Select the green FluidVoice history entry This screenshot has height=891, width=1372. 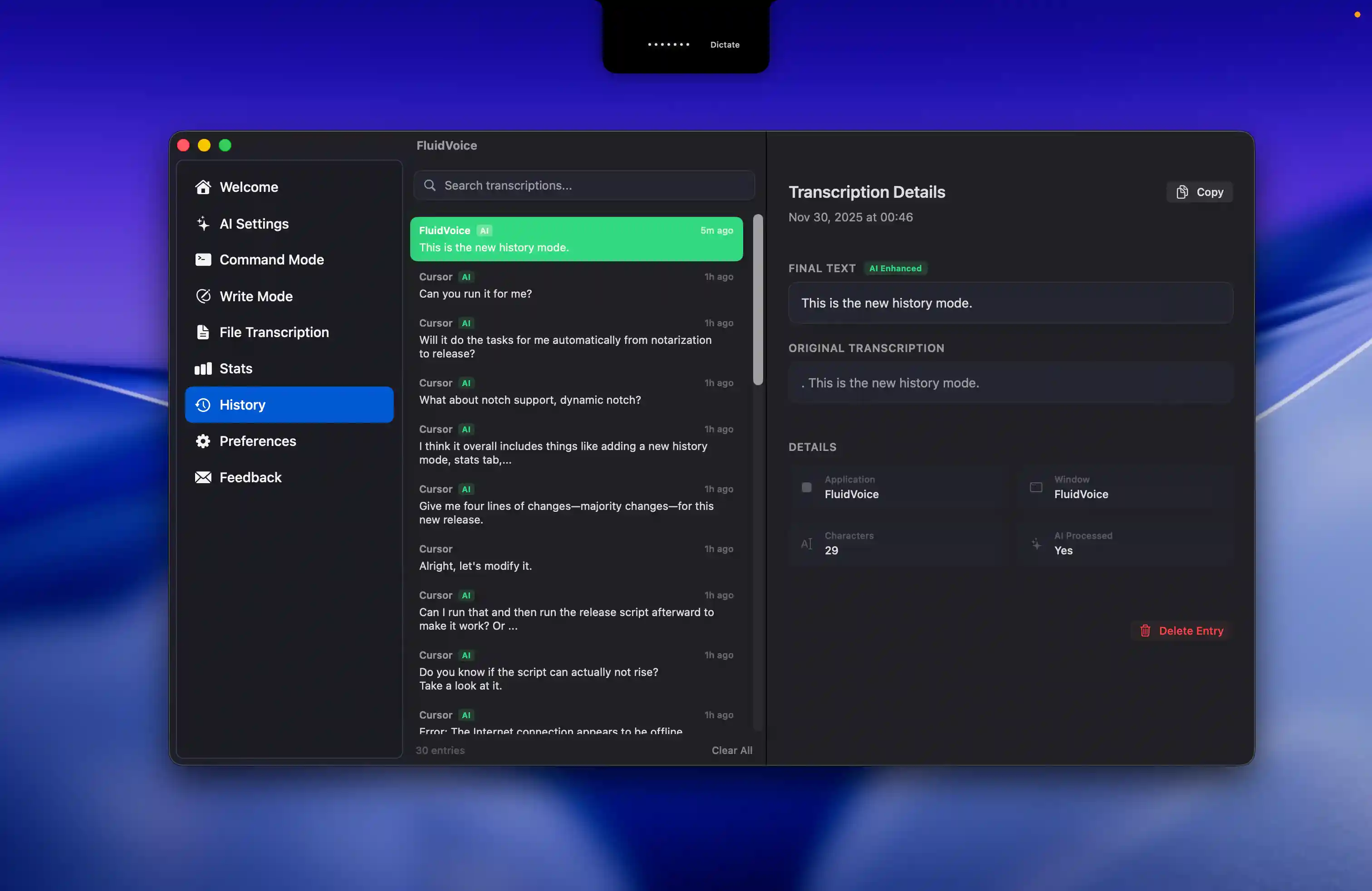click(576, 239)
